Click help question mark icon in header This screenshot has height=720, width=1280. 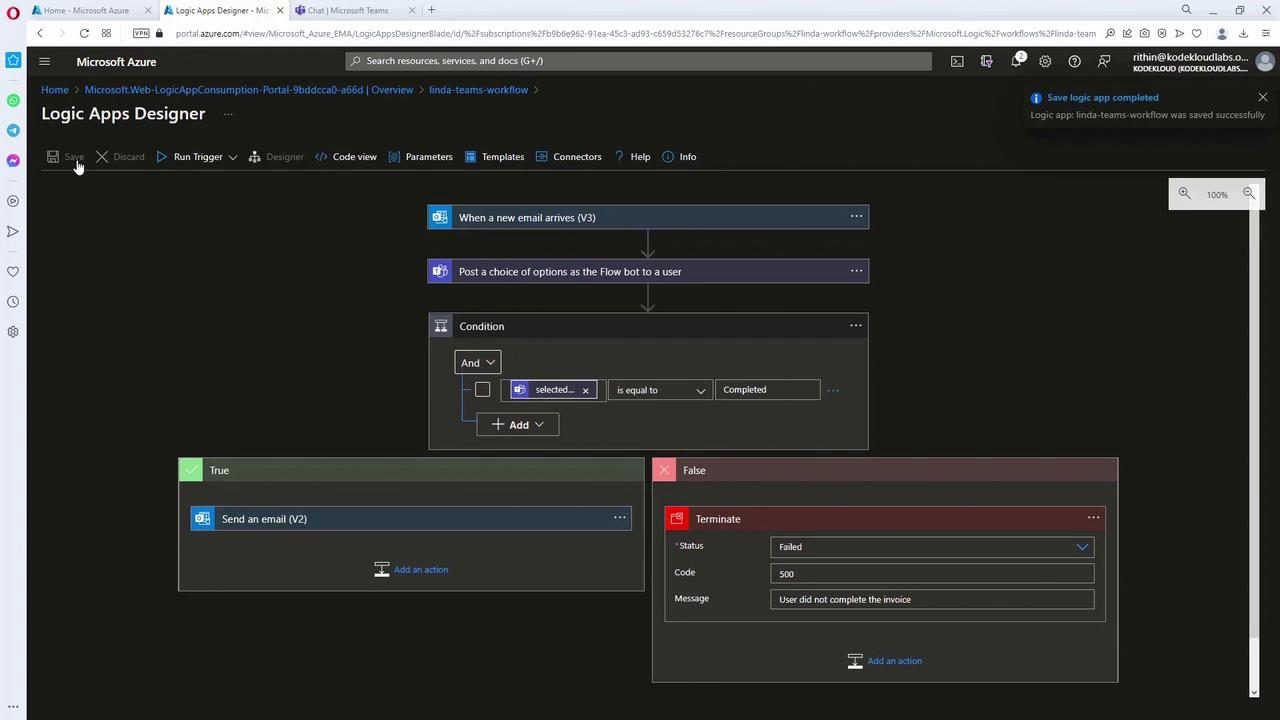tap(1074, 61)
